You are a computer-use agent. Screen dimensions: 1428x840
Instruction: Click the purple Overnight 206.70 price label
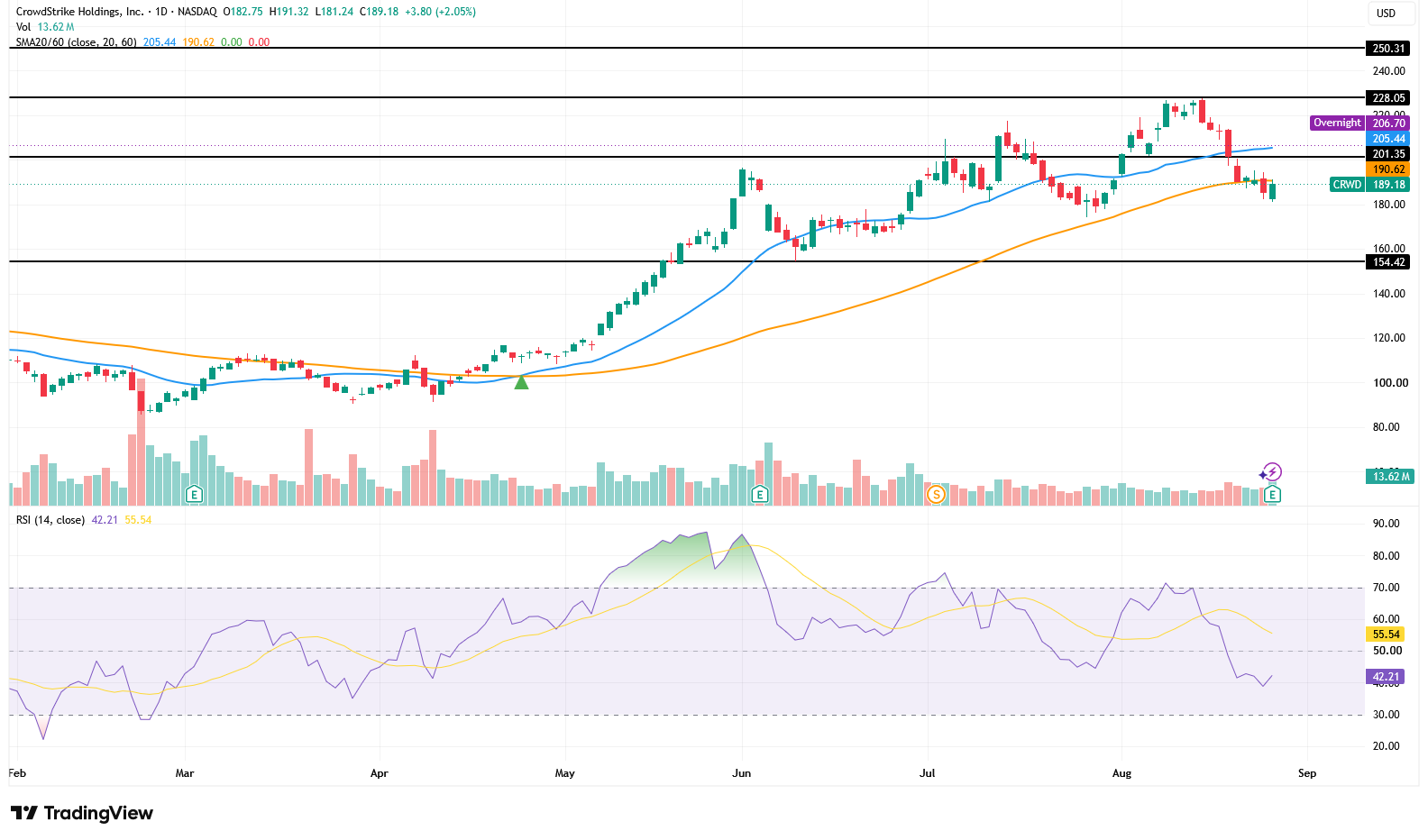point(1359,123)
